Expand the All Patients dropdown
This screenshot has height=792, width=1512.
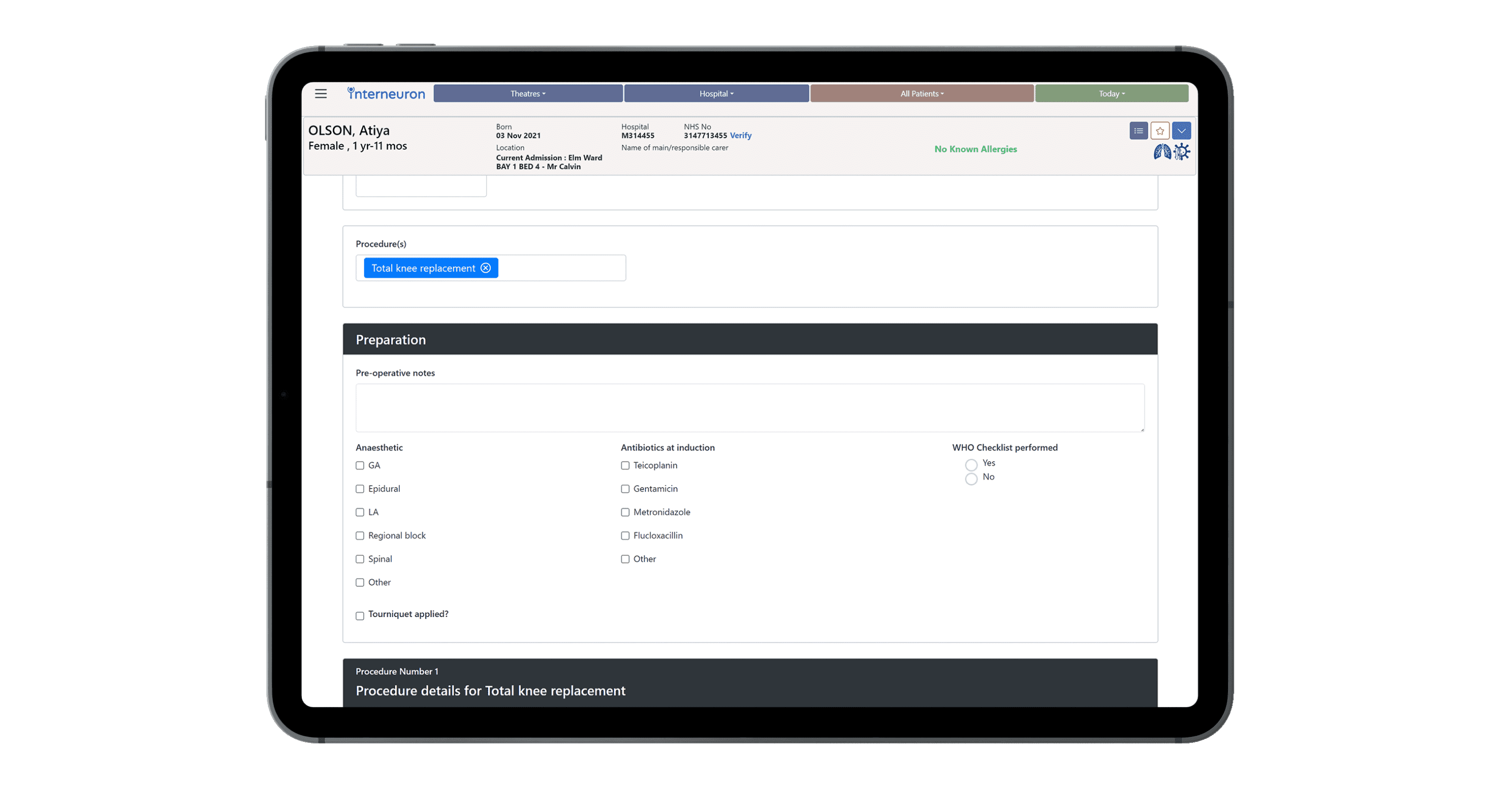point(922,94)
